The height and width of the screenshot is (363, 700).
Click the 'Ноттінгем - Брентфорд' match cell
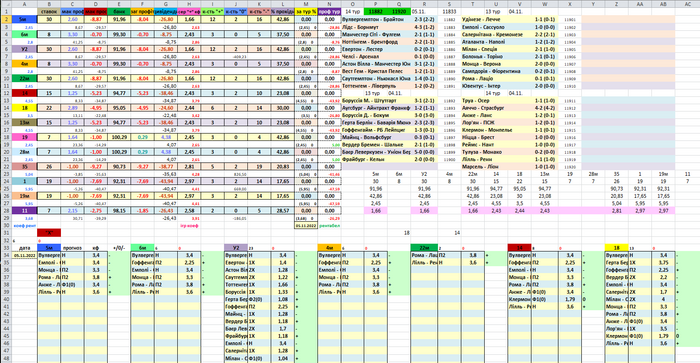coord(376,42)
